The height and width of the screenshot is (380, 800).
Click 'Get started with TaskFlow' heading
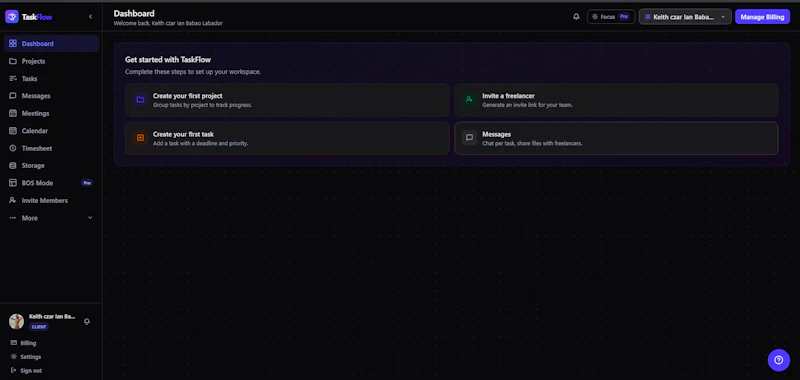[168, 60]
